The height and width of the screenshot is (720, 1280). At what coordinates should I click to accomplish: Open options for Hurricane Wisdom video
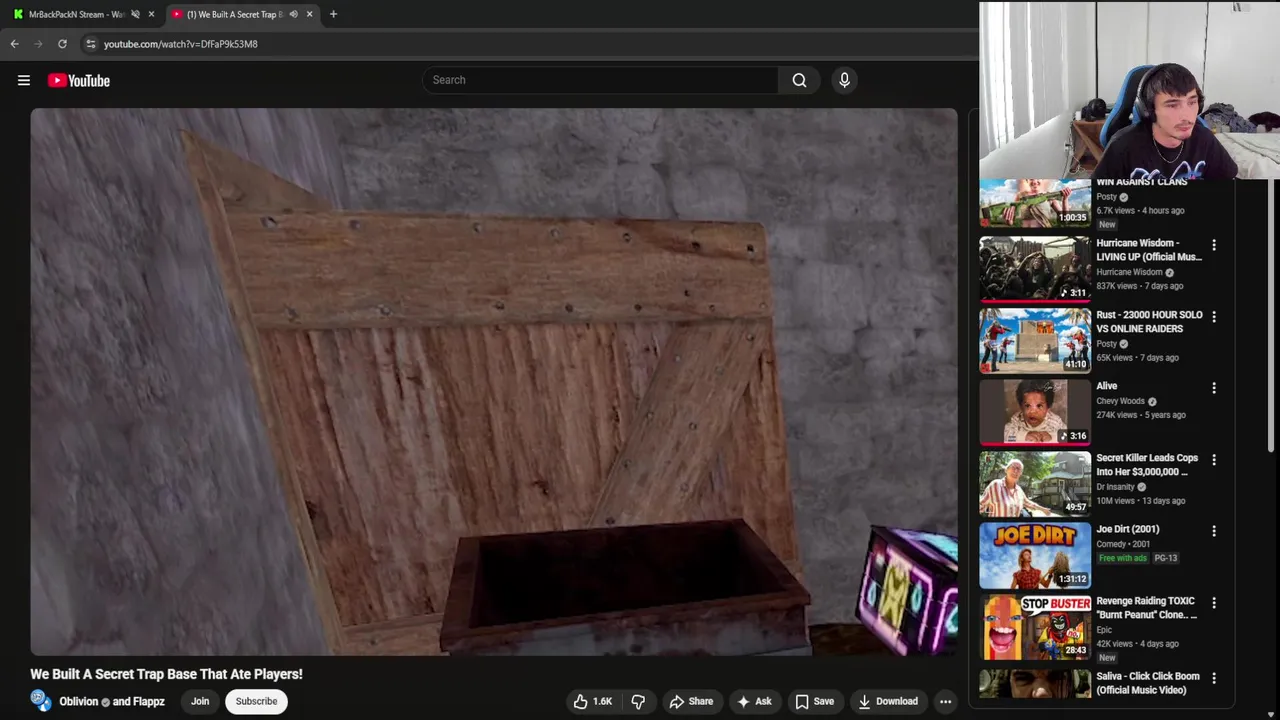[1214, 245]
